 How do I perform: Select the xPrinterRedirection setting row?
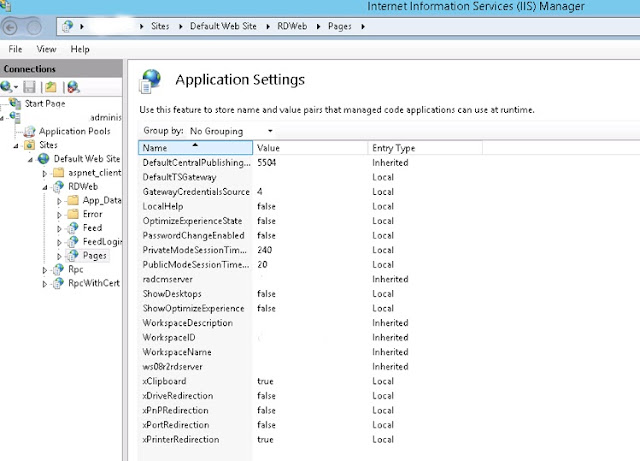(310, 439)
